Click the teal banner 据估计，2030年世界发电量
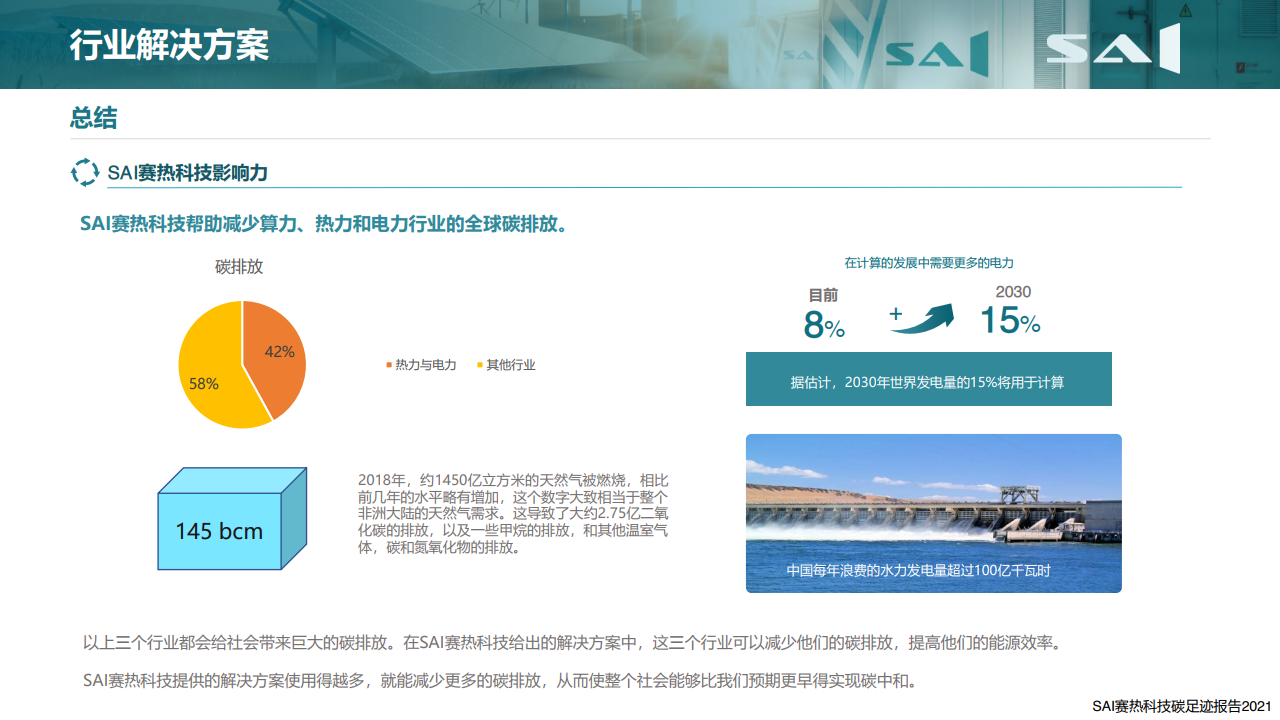 tap(929, 379)
